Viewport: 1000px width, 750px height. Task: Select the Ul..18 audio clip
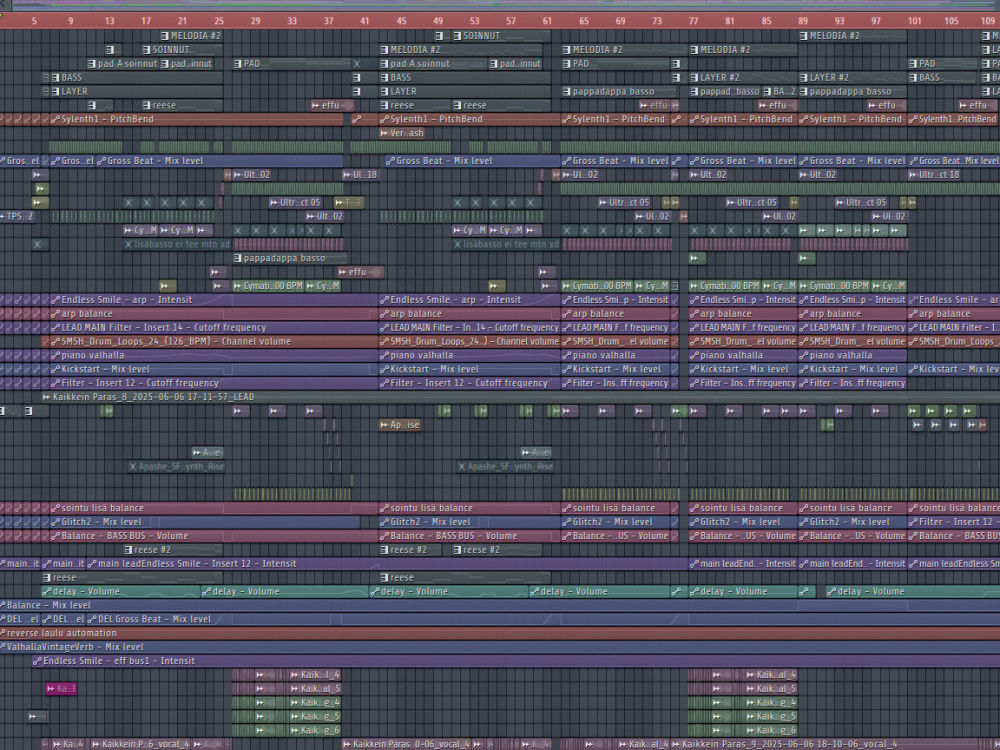point(360,175)
